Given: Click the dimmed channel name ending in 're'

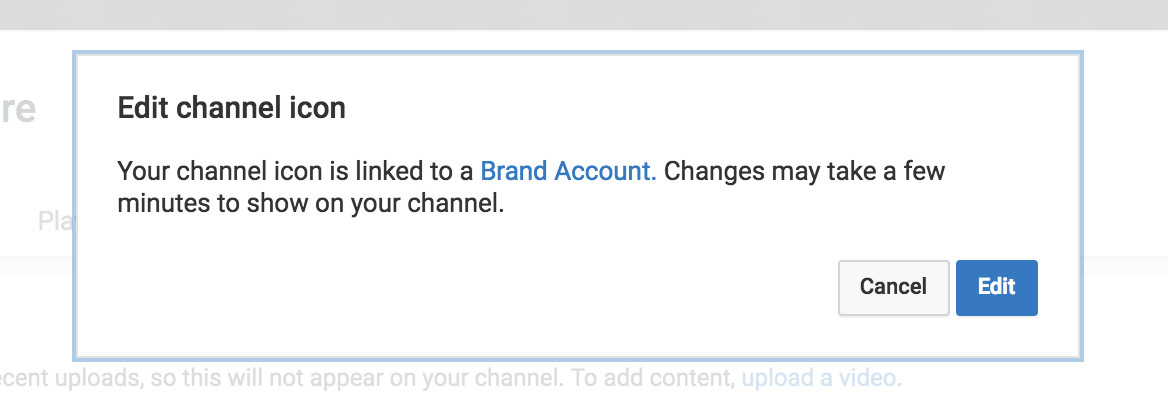Looking at the screenshot, I should 20,110.
